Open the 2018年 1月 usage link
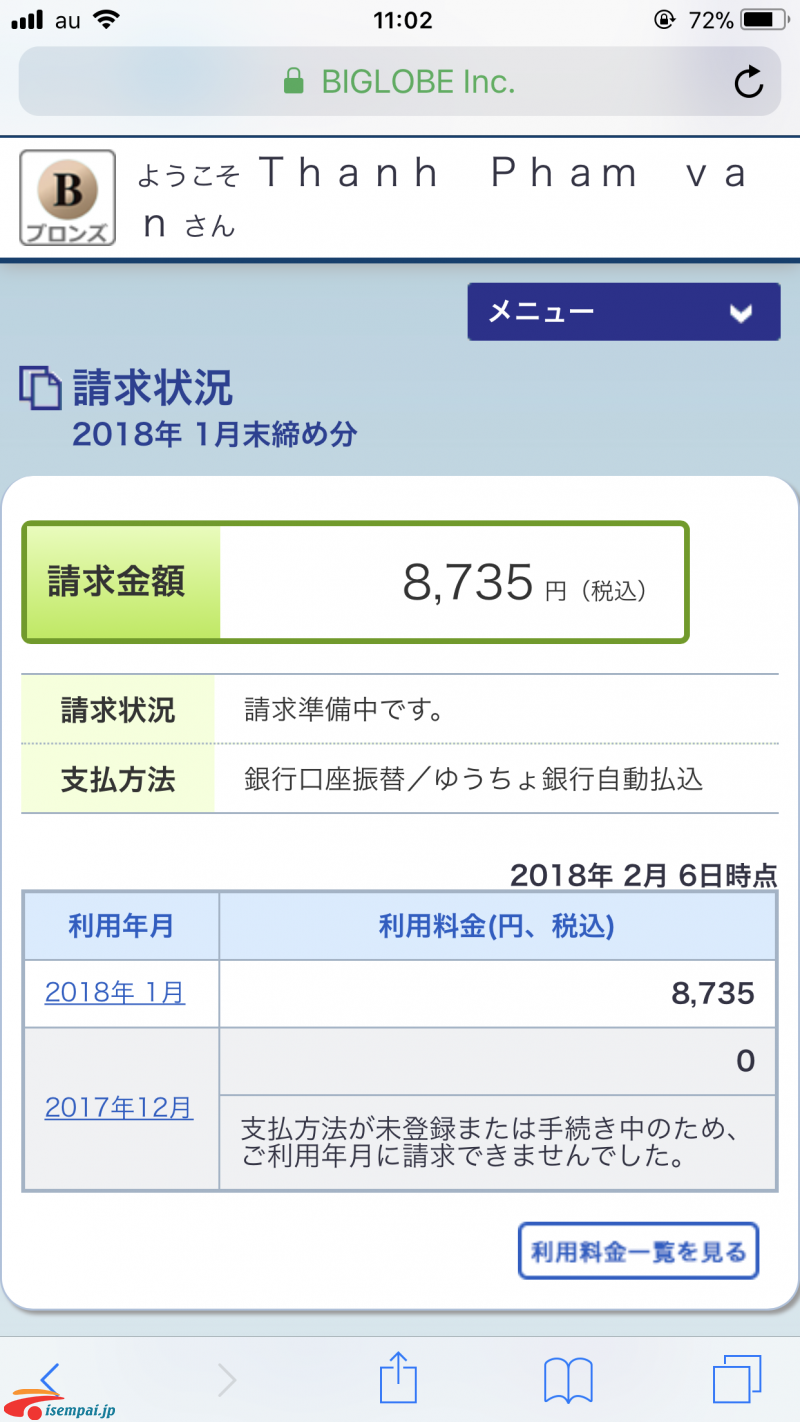This screenshot has height=1422, width=800. pyautogui.click(x=115, y=993)
